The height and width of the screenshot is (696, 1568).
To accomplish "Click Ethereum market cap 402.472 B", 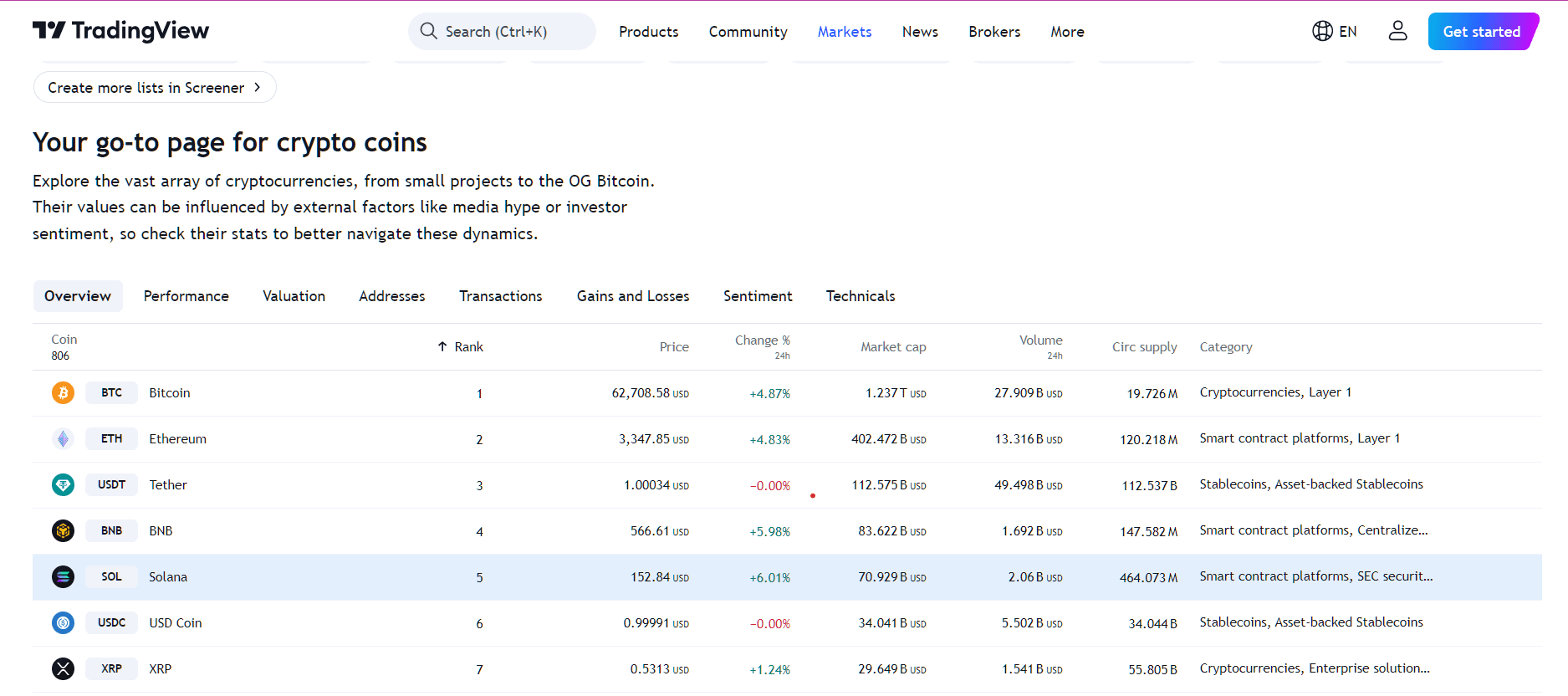I will pos(888,439).
